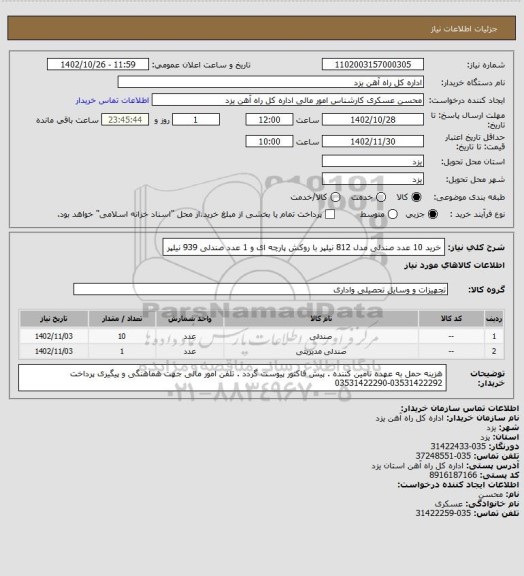The width and height of the screenshot is (524, 576).
Task: Click the goods group field تجهیزات و وسایل تحصیلی واداری
Action: click(x=260, y=289)
